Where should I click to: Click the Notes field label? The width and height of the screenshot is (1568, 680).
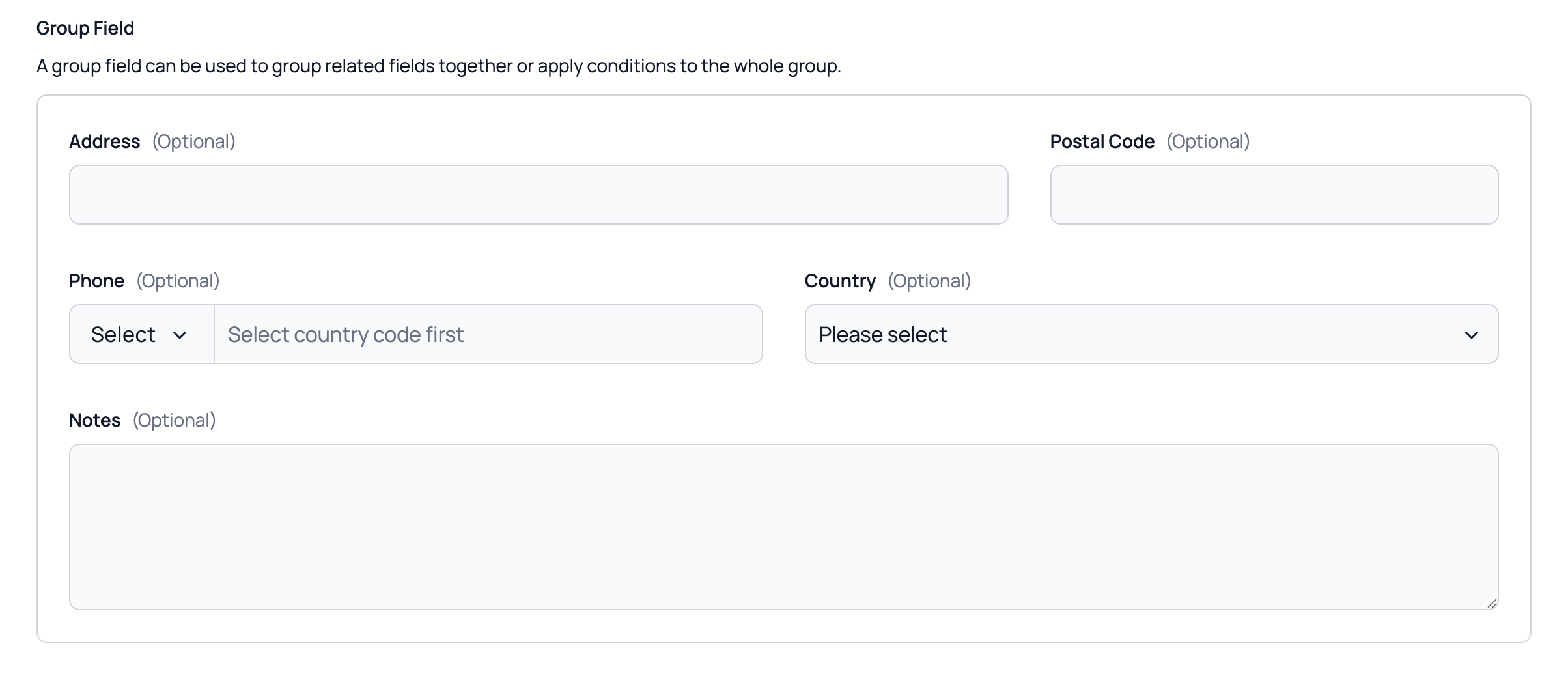coord(94,420)
